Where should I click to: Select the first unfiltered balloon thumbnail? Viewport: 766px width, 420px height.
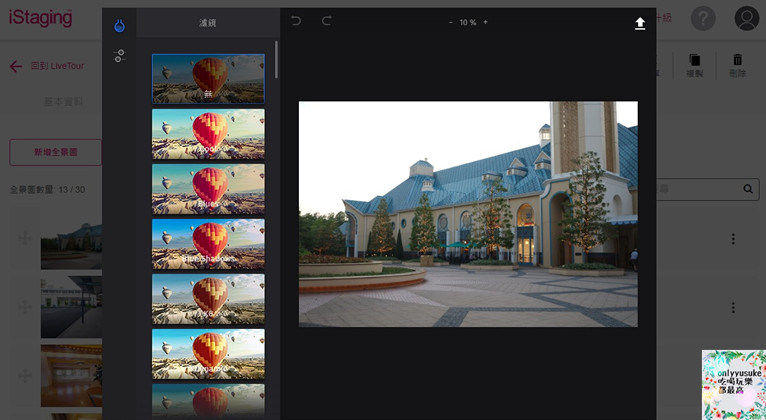[208, 79]
